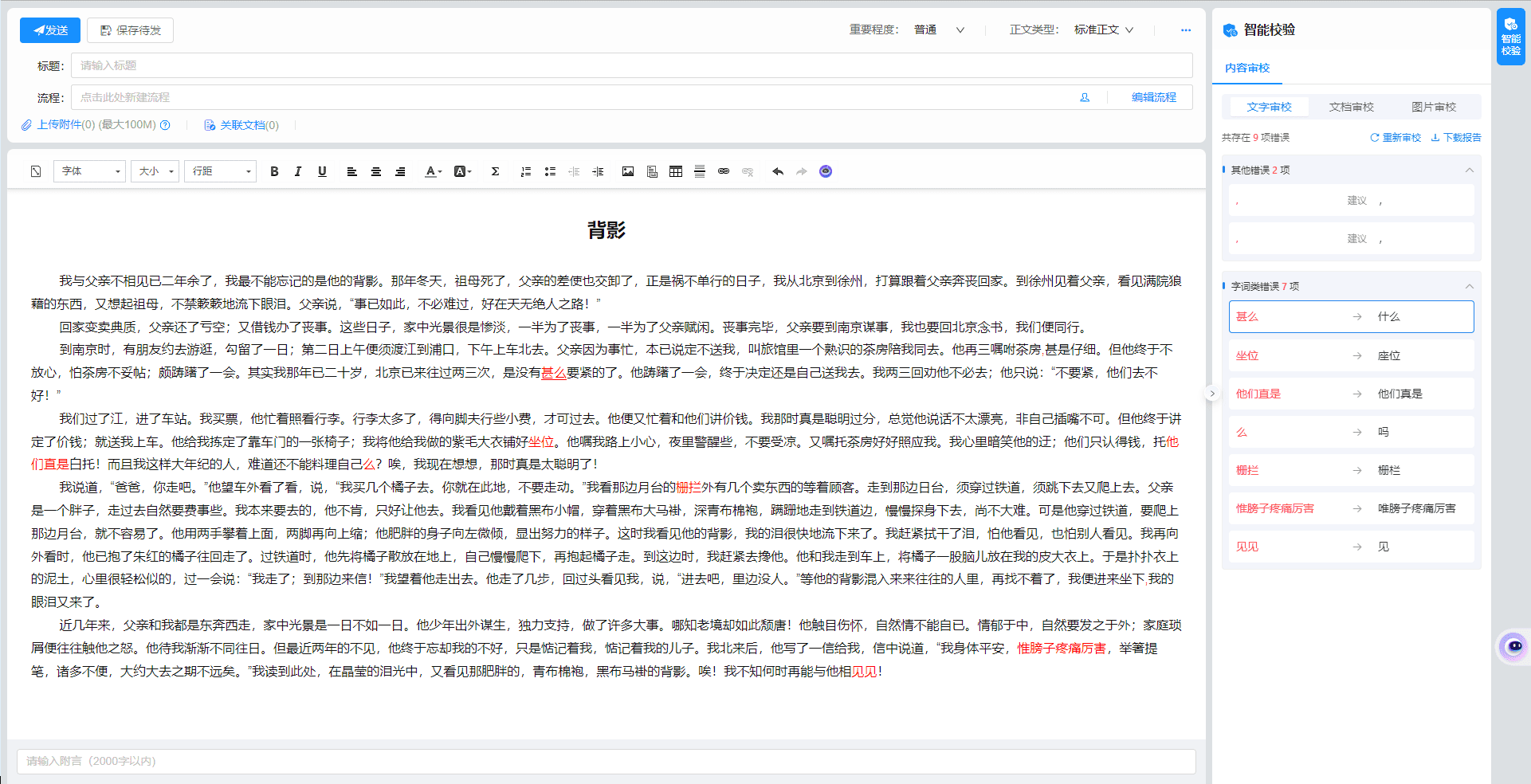Insert a horizontal line
Image resolution: width=1531 pixels, height=784 pixels.
coord(700,171)
